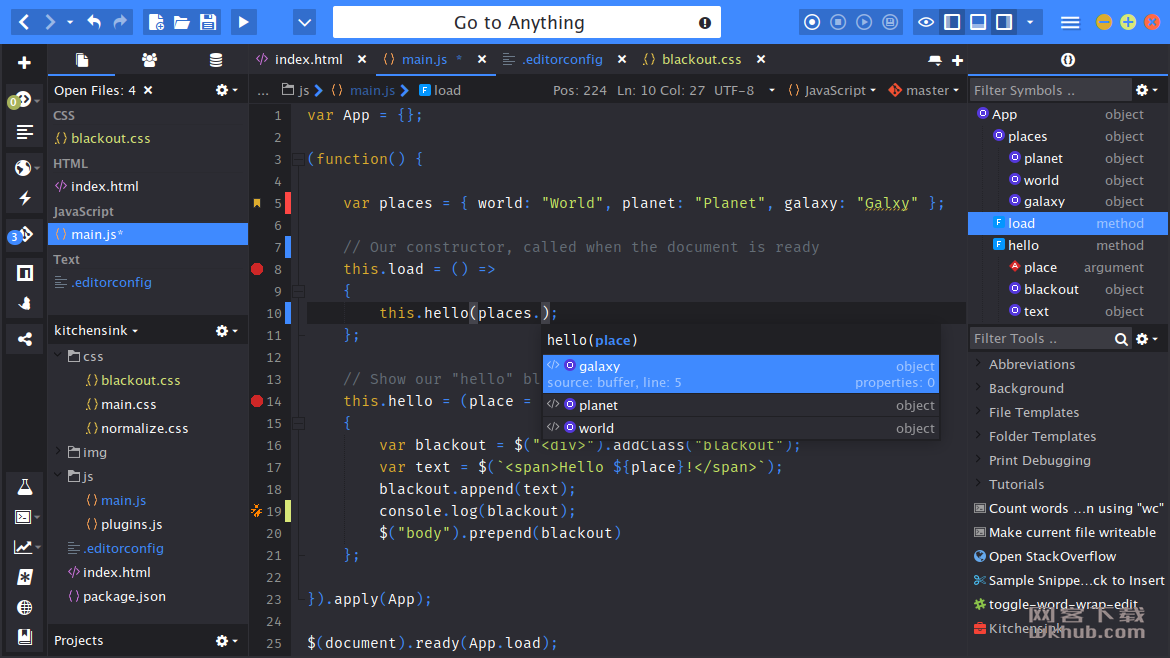Select the planet completion suggestion
The height and width of the screenshot is (658, 1170).
point(740,405)
